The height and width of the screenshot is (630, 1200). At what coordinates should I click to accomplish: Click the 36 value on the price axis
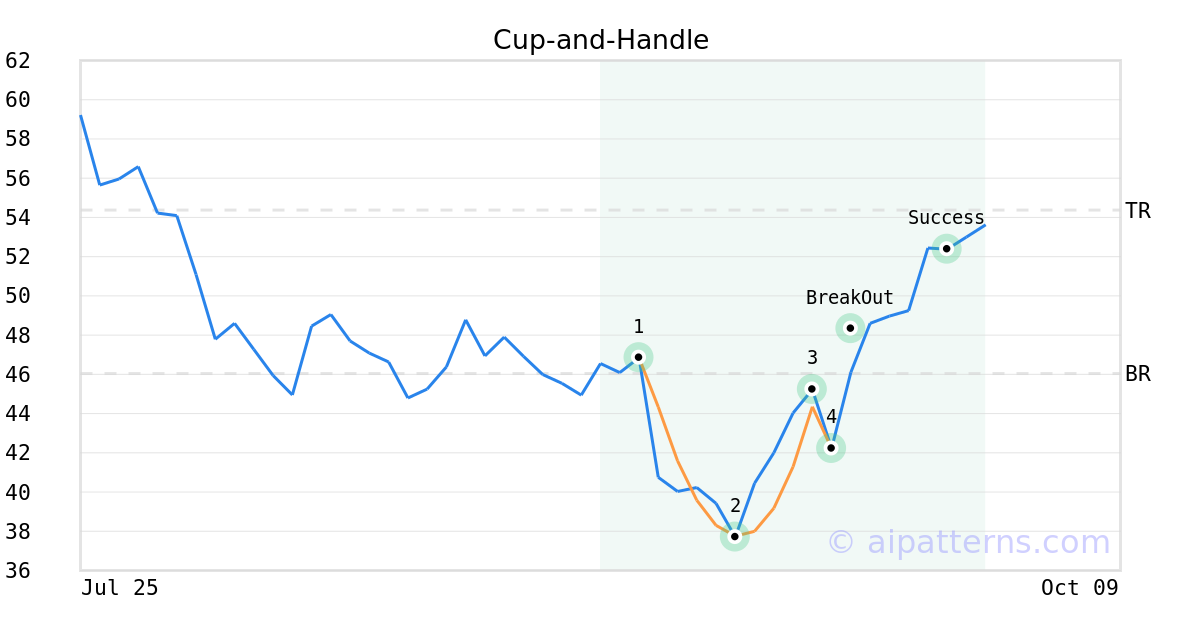coord(18,570)
